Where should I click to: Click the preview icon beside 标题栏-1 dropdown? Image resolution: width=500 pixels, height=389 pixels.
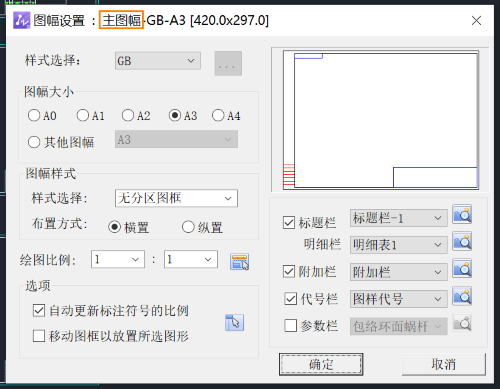click(x=462, y=214)
